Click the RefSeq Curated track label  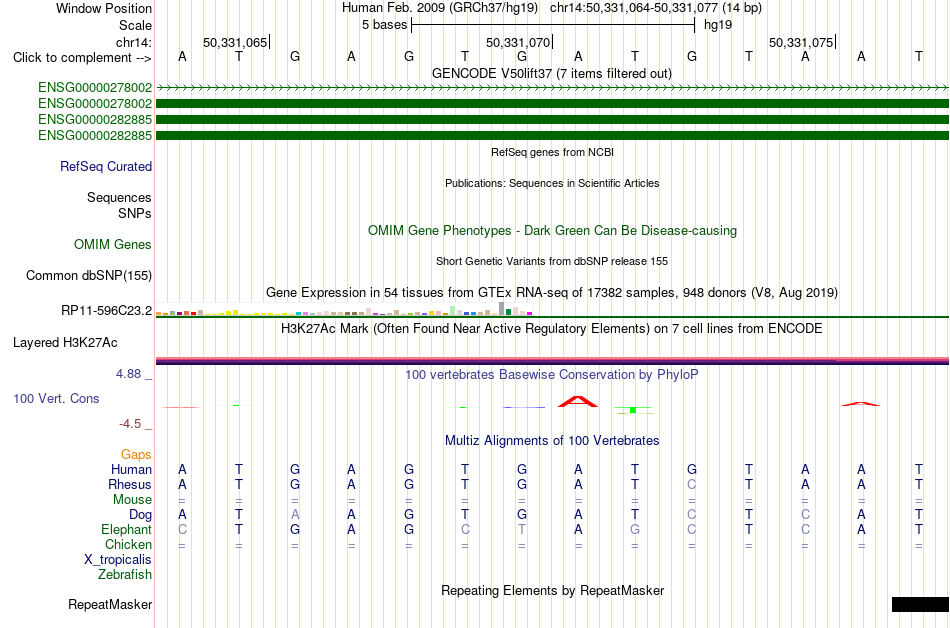coord(106,167)
